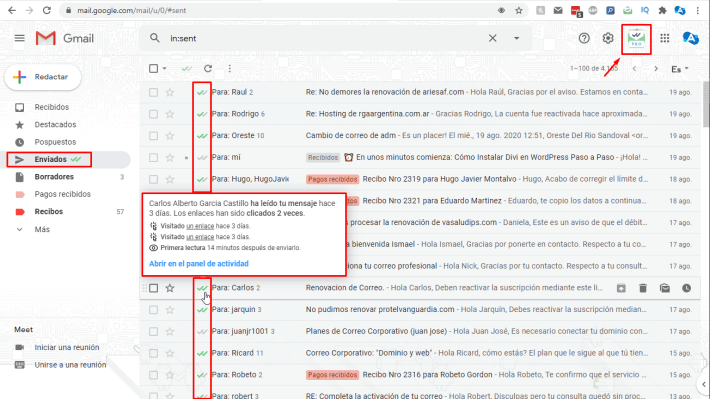
Task: Select the checkbox for Carlos's email
Action: (x=154, y=288)
